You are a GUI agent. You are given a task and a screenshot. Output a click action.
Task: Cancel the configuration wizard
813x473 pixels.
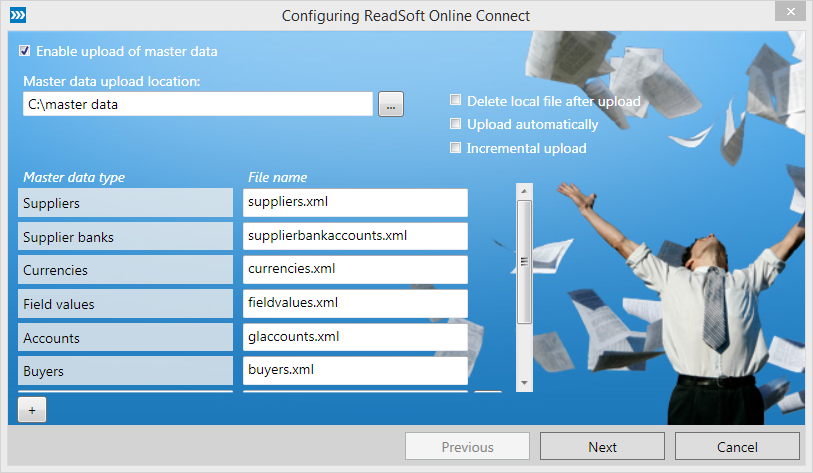pyautogui.click(x=737, y=447)
